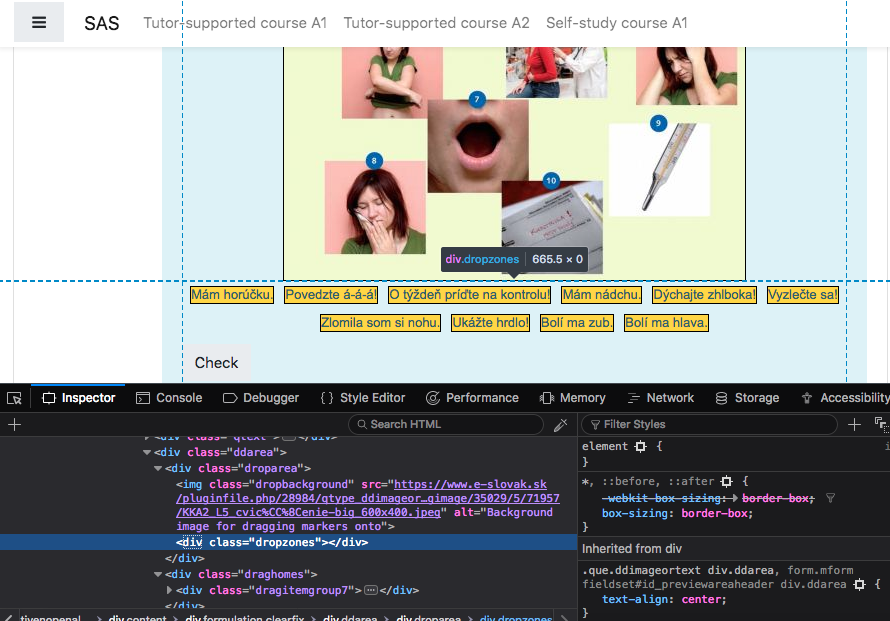The height and width of the screenshot is (621, 890).
Task: Collapse the div class ddarea node
Action: point(147,452)
